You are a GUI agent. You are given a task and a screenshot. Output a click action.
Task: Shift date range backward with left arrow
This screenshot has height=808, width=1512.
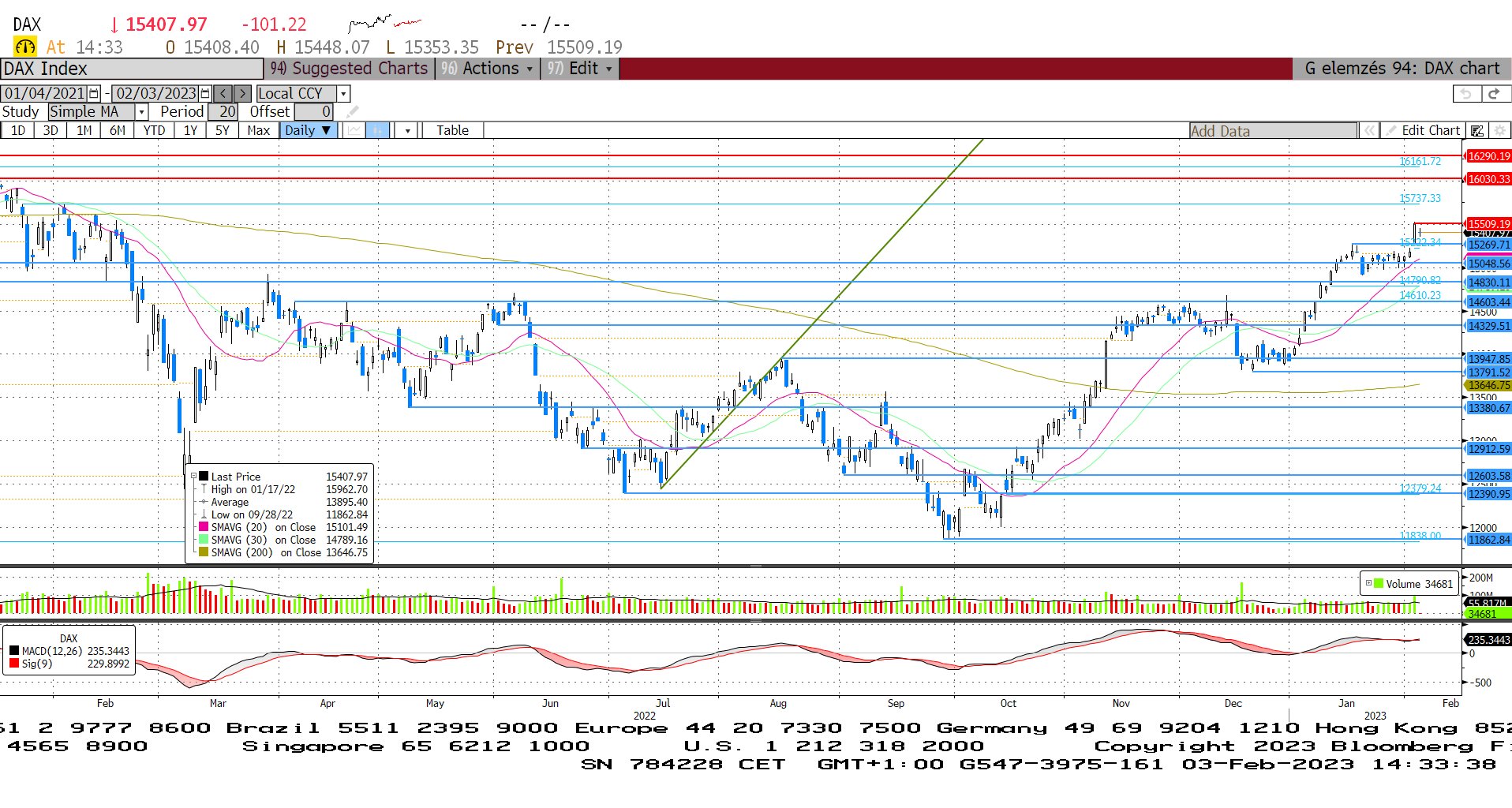click(223, 93)
